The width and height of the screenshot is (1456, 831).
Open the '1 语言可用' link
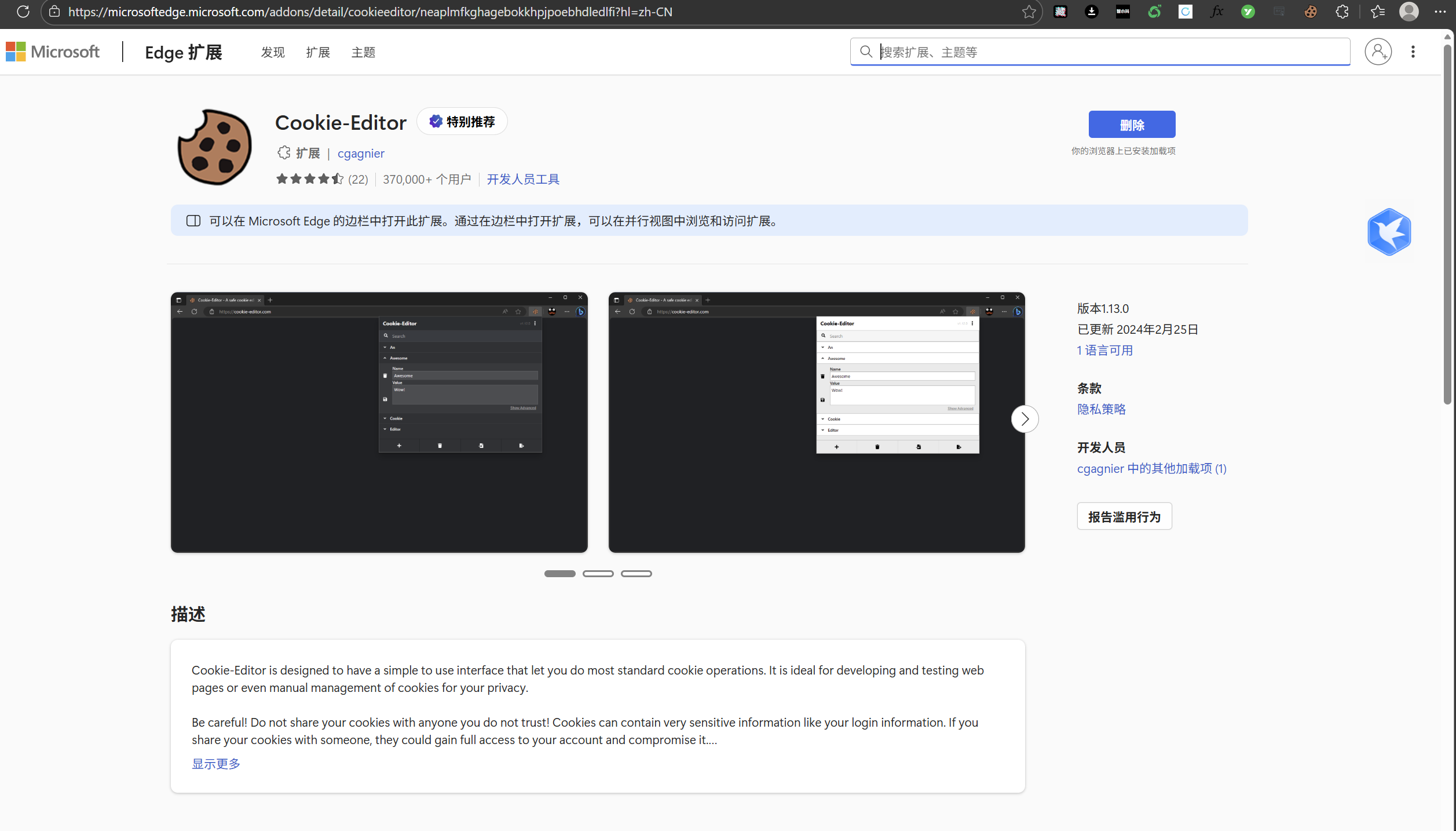(x=1104, y=351)
